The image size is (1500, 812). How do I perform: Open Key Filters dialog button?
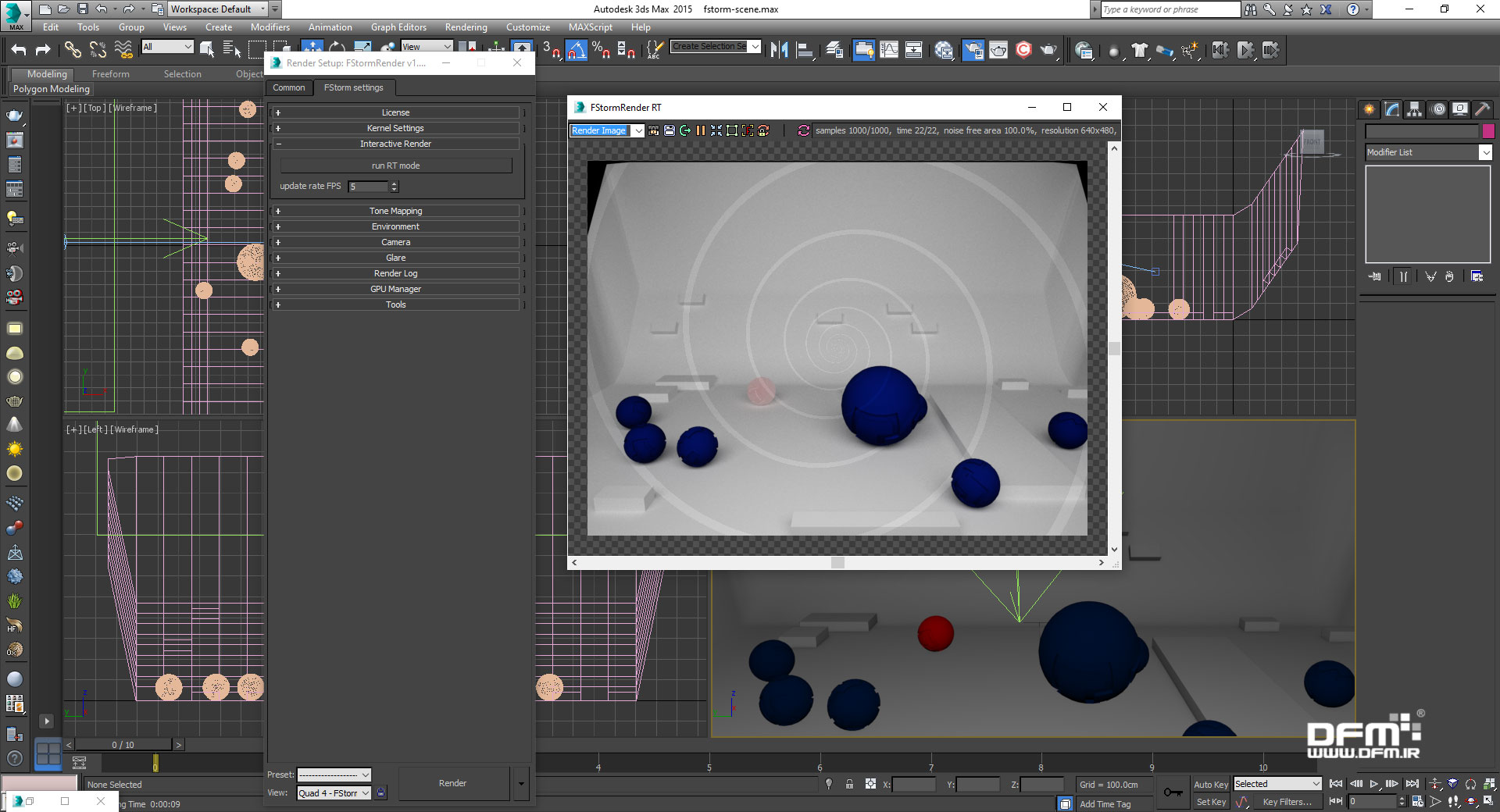(x=1286, y=802)
